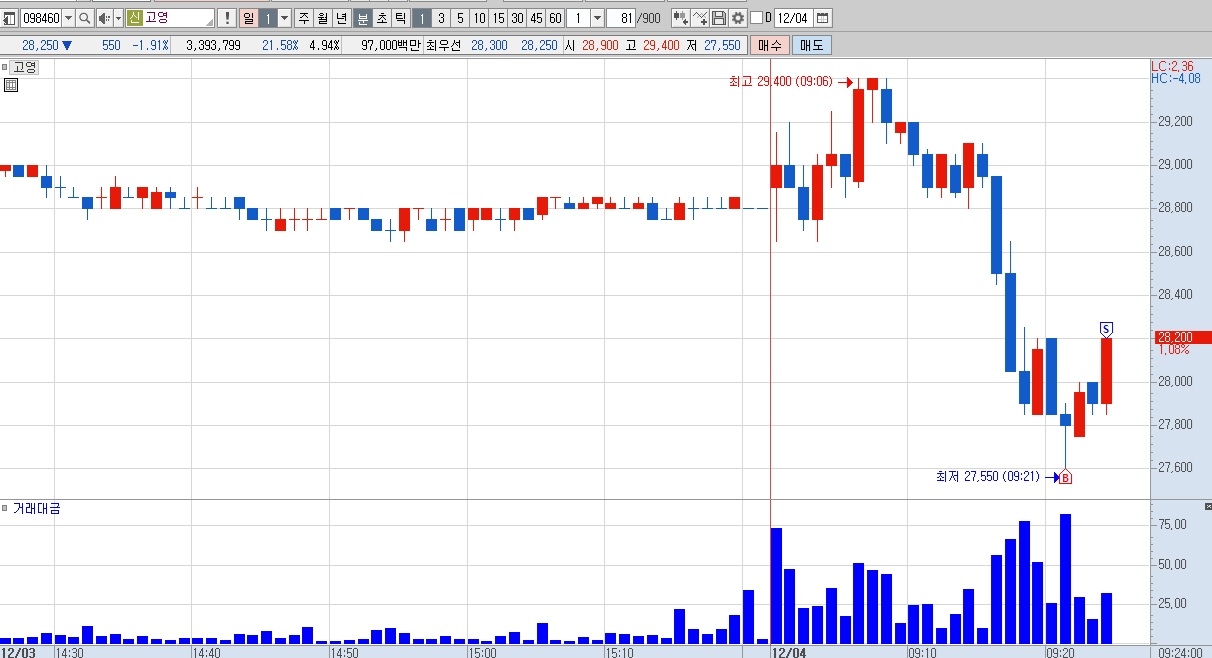
Task: Click the 매수 buy button
Action: [x=771, y=45]
